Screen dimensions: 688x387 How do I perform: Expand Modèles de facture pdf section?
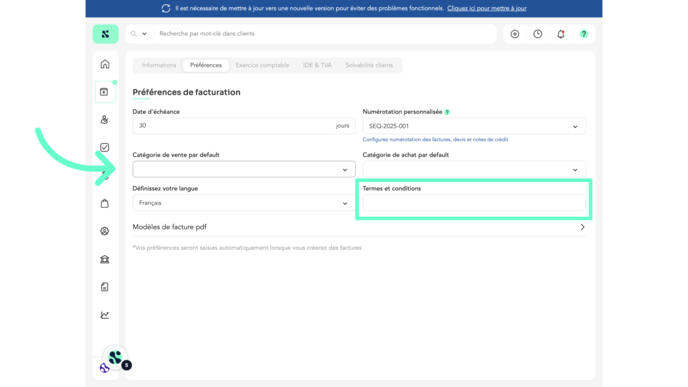(359, 227)
